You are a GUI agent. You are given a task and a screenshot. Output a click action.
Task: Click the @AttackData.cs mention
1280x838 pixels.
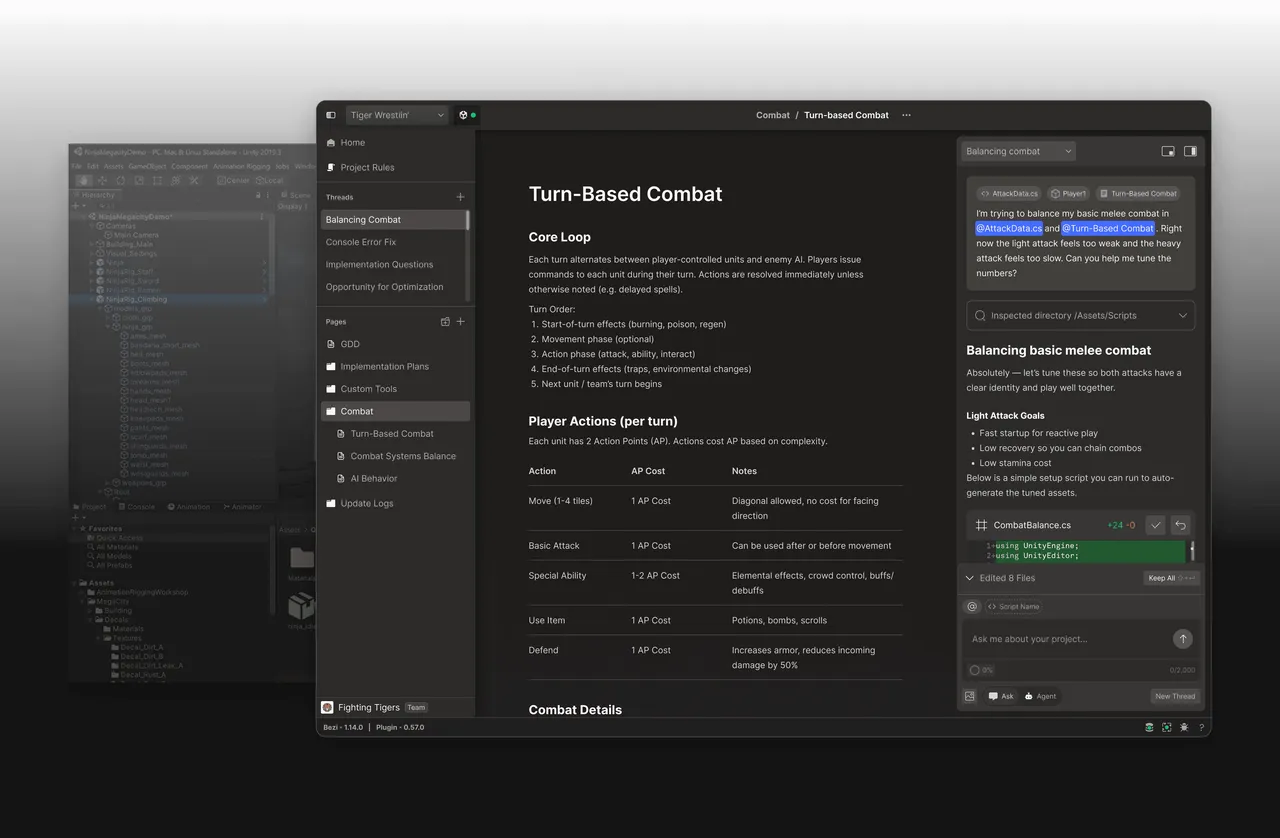(x=1009, y=228)
